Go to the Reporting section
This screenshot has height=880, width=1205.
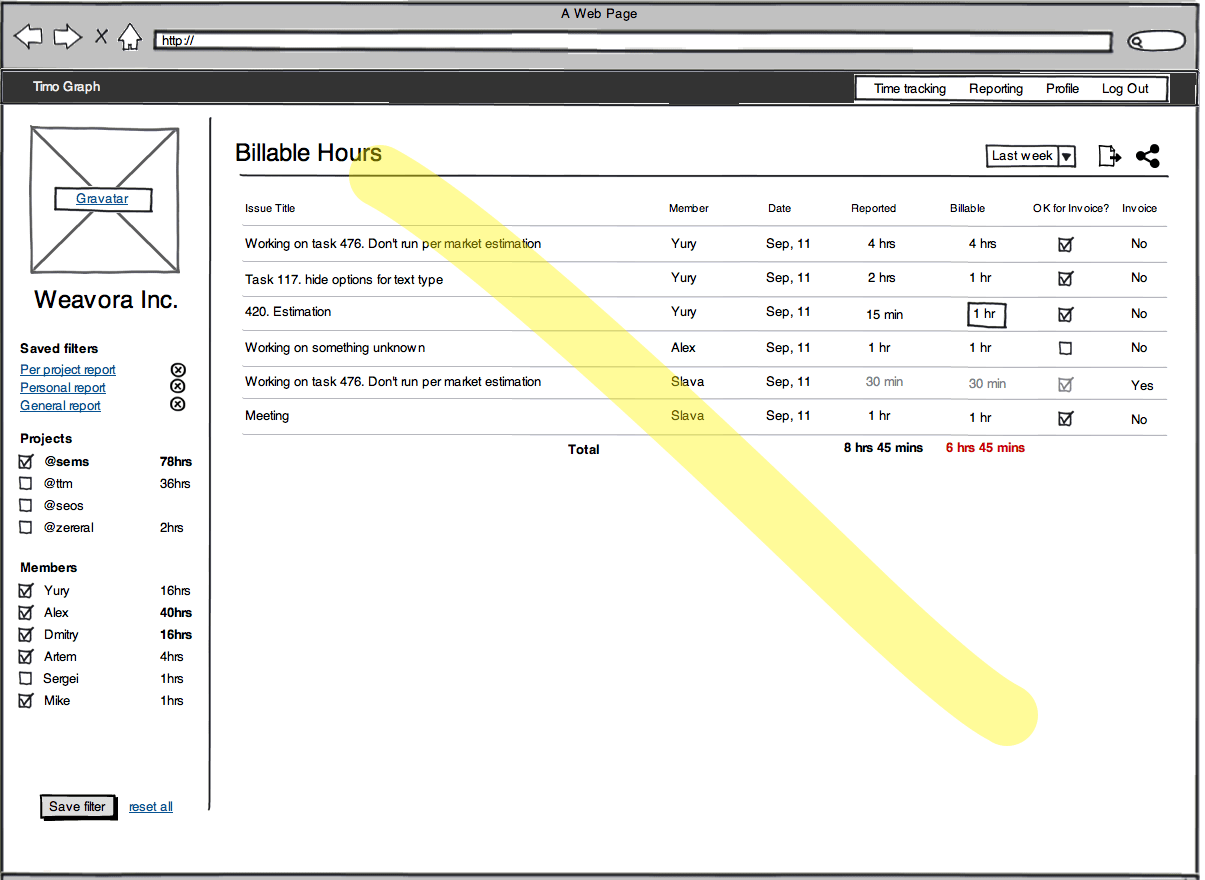pyautogui.click(x=996, y=89)
